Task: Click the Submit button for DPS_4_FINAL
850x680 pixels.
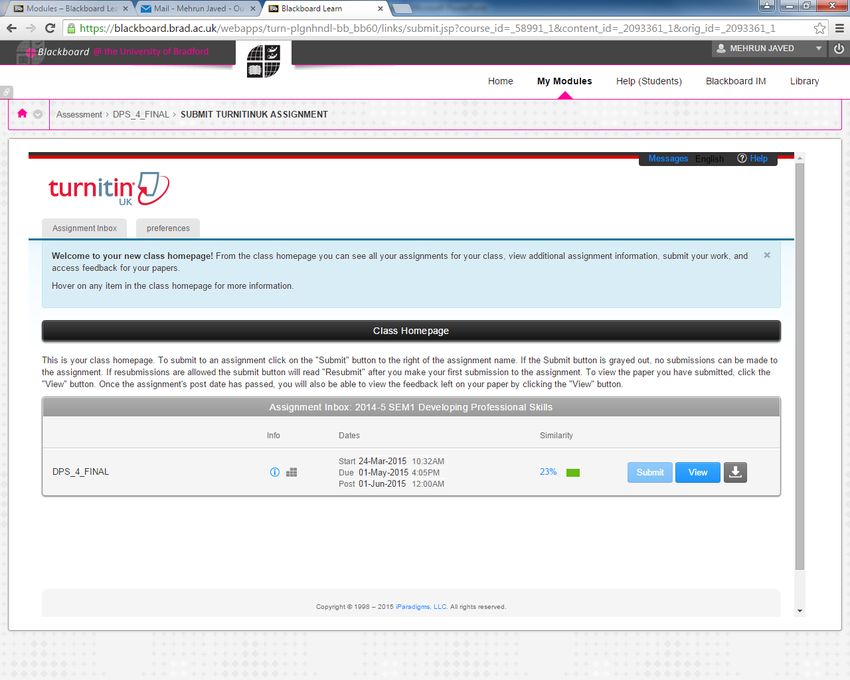Action: [650, 472]
